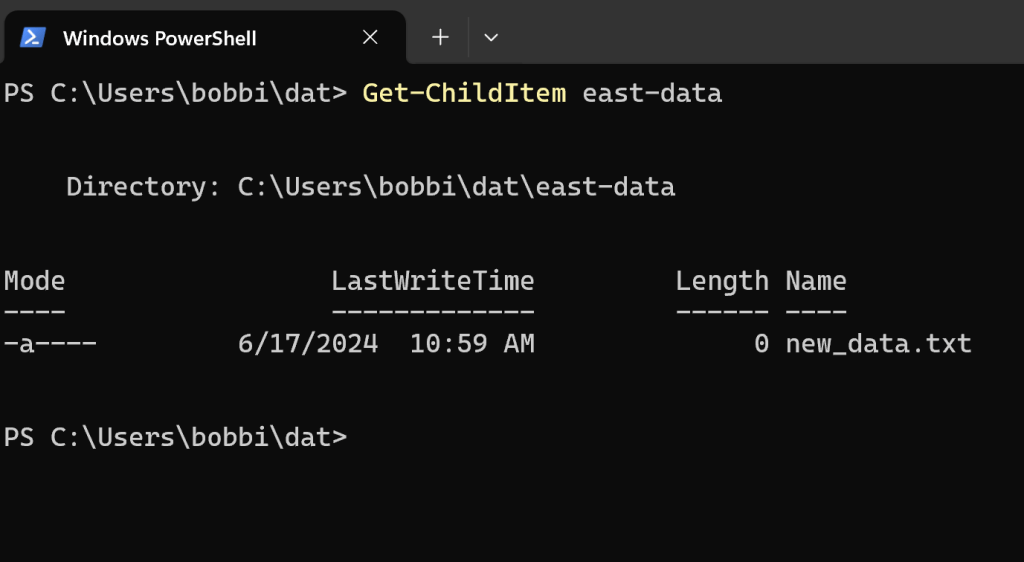Open a new tab with the plus icon
Screen dimensions: 1024x562
click(x=440, y=38)
